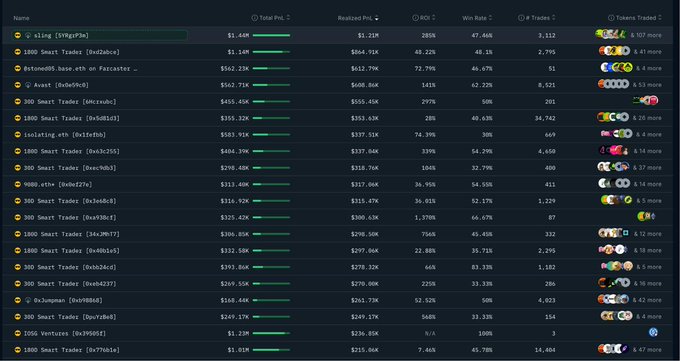Click the yellow label icon beside @stoned05.base.eth
Screen dimensions: 680x361
[18, 69]
